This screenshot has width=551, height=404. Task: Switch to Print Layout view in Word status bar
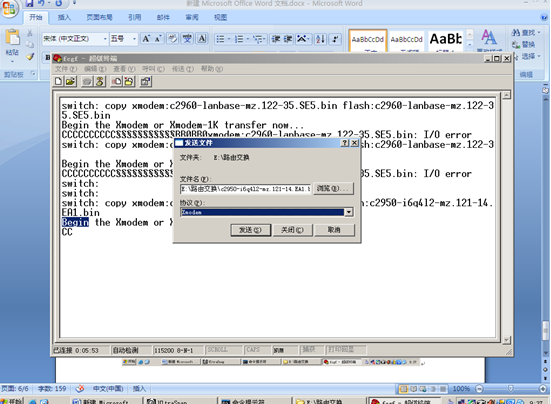pos(403,389)
